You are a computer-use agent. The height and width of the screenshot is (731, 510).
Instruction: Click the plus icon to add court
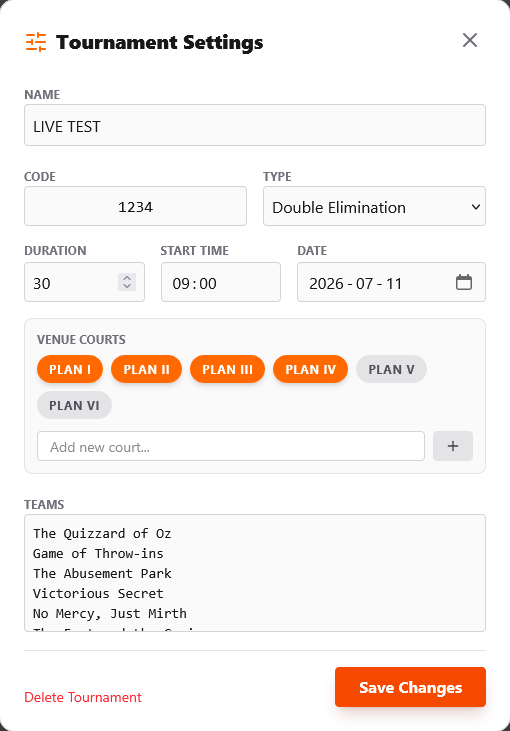(453, 446)
